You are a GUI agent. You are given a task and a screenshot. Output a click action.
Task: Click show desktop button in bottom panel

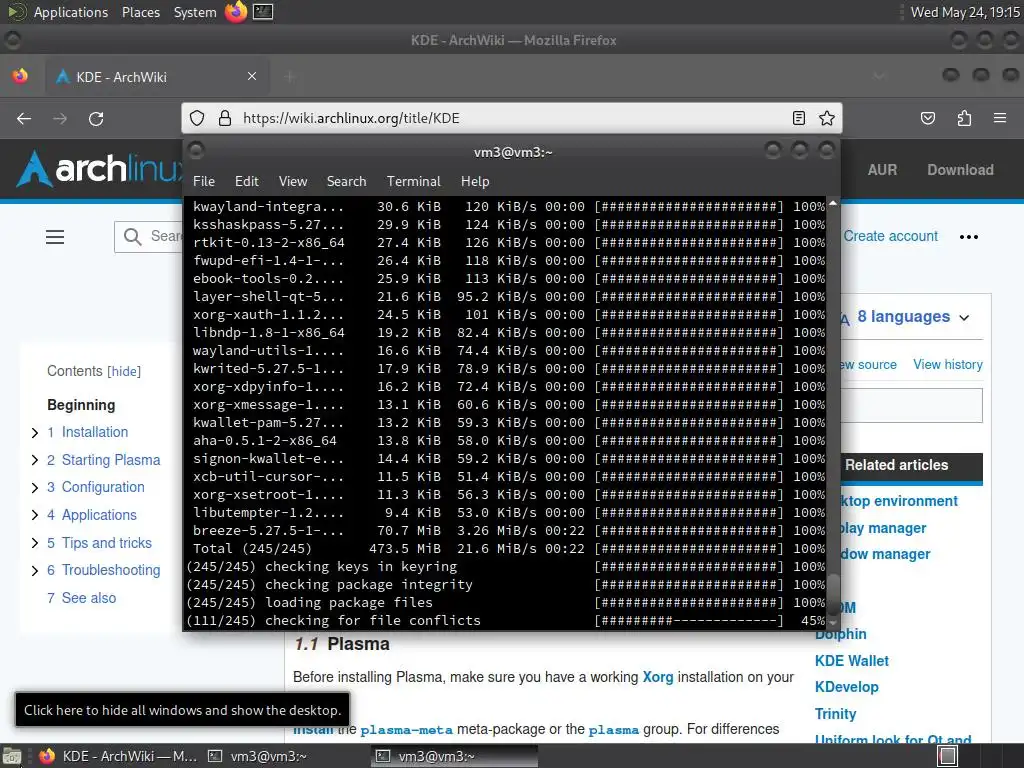12,756
